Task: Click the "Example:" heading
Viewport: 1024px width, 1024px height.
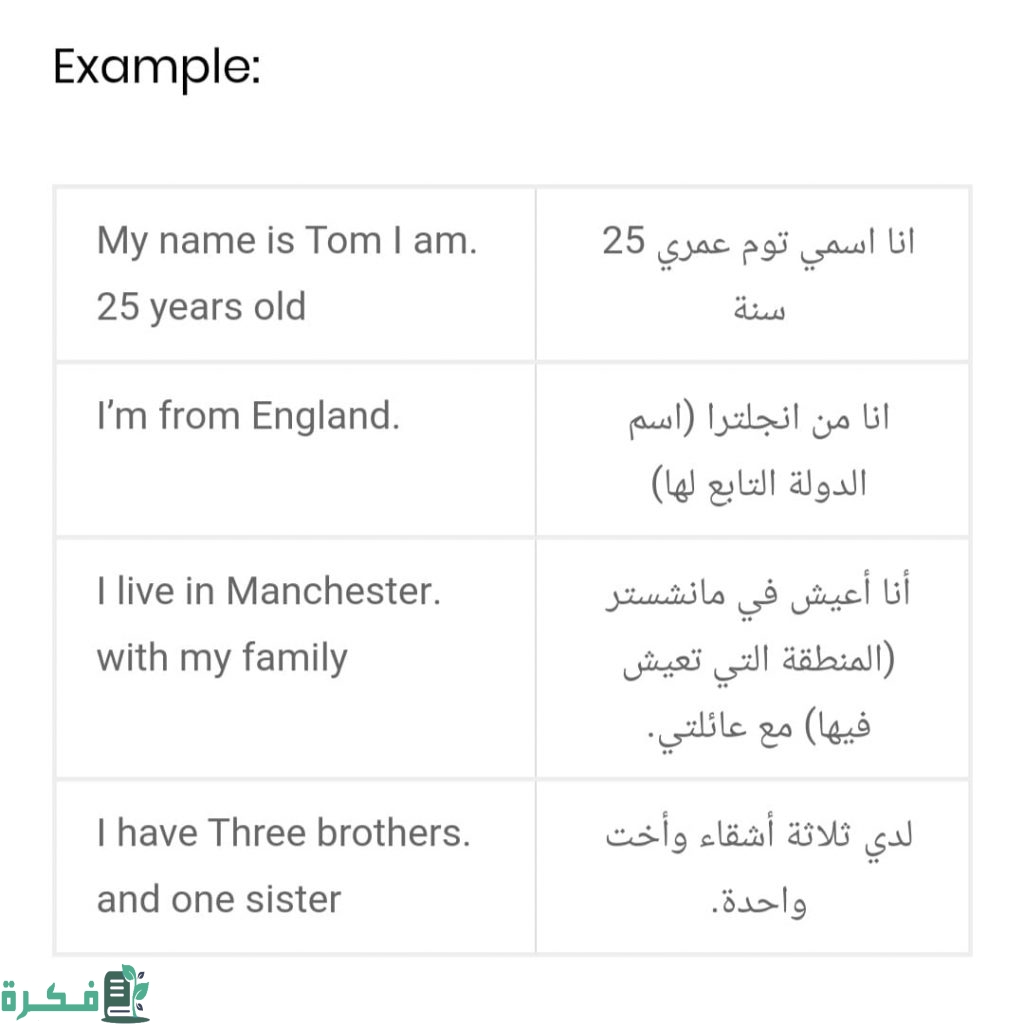Action: 156,68
